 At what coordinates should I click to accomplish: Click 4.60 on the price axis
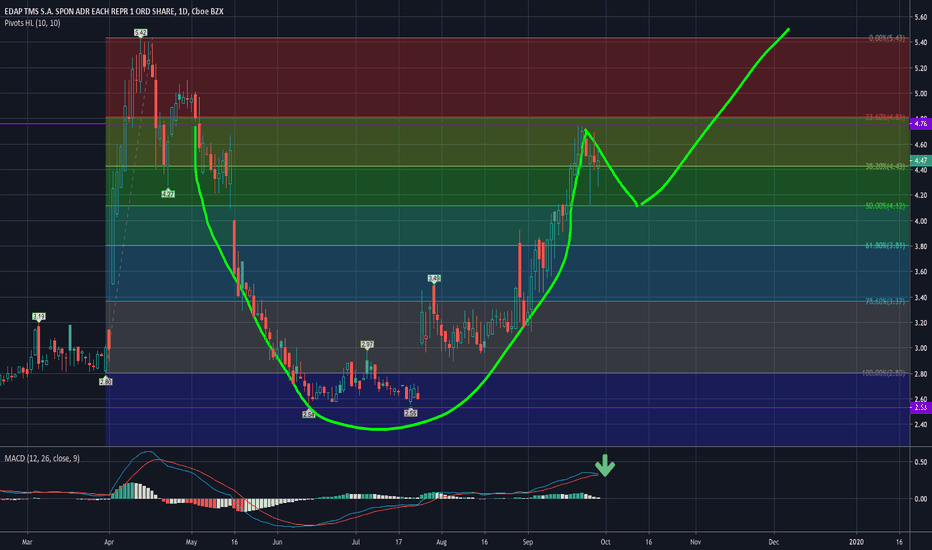coord(921,144)
